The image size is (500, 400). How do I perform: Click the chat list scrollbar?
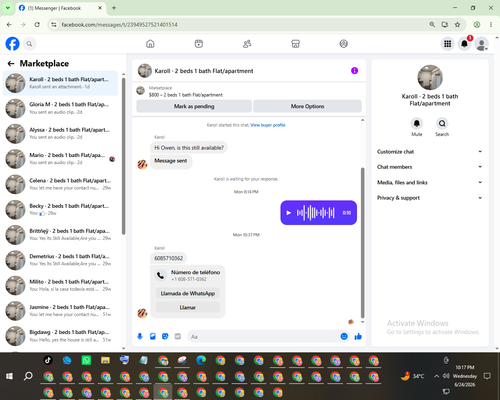(x=123, y=156)
